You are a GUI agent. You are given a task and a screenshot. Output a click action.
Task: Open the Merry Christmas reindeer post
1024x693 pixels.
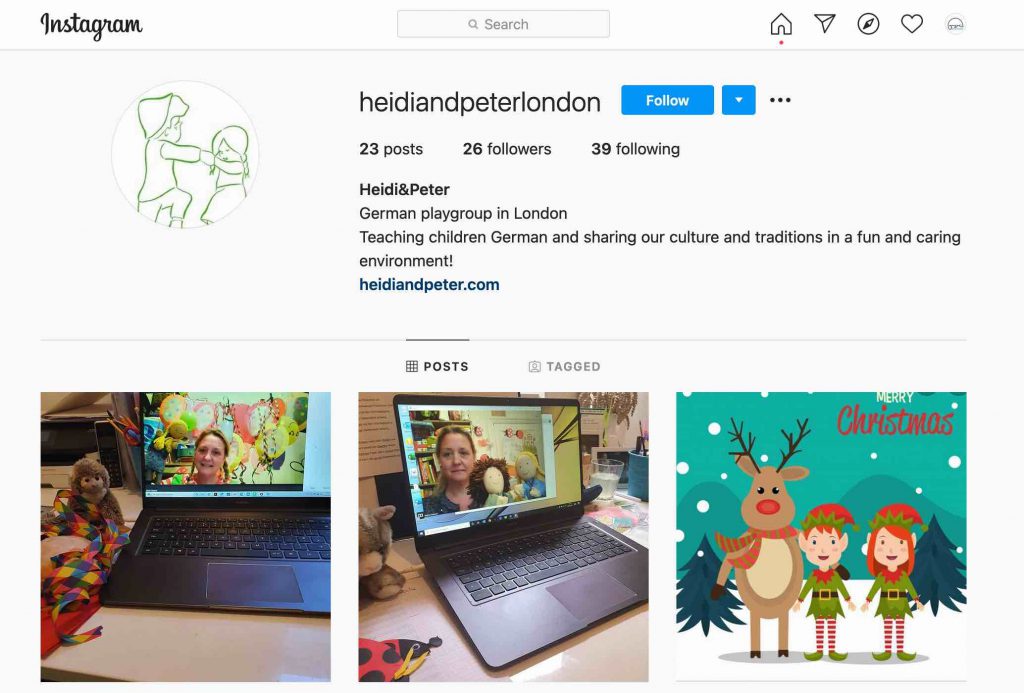821,537
